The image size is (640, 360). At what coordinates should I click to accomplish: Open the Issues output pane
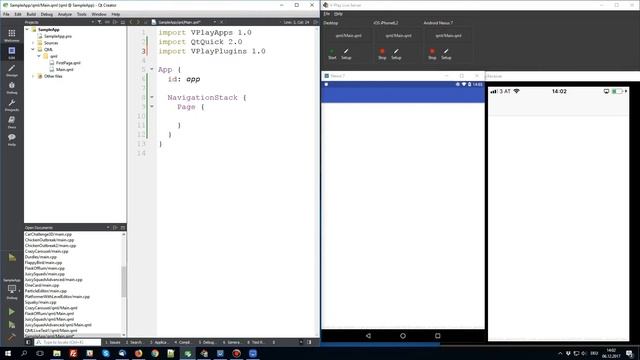click(113, 342)
